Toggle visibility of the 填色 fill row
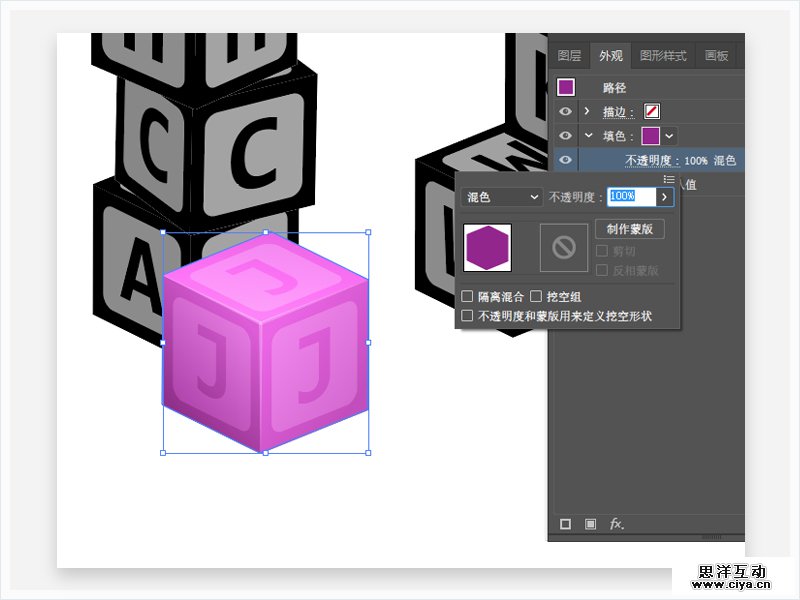 (566, 135)
